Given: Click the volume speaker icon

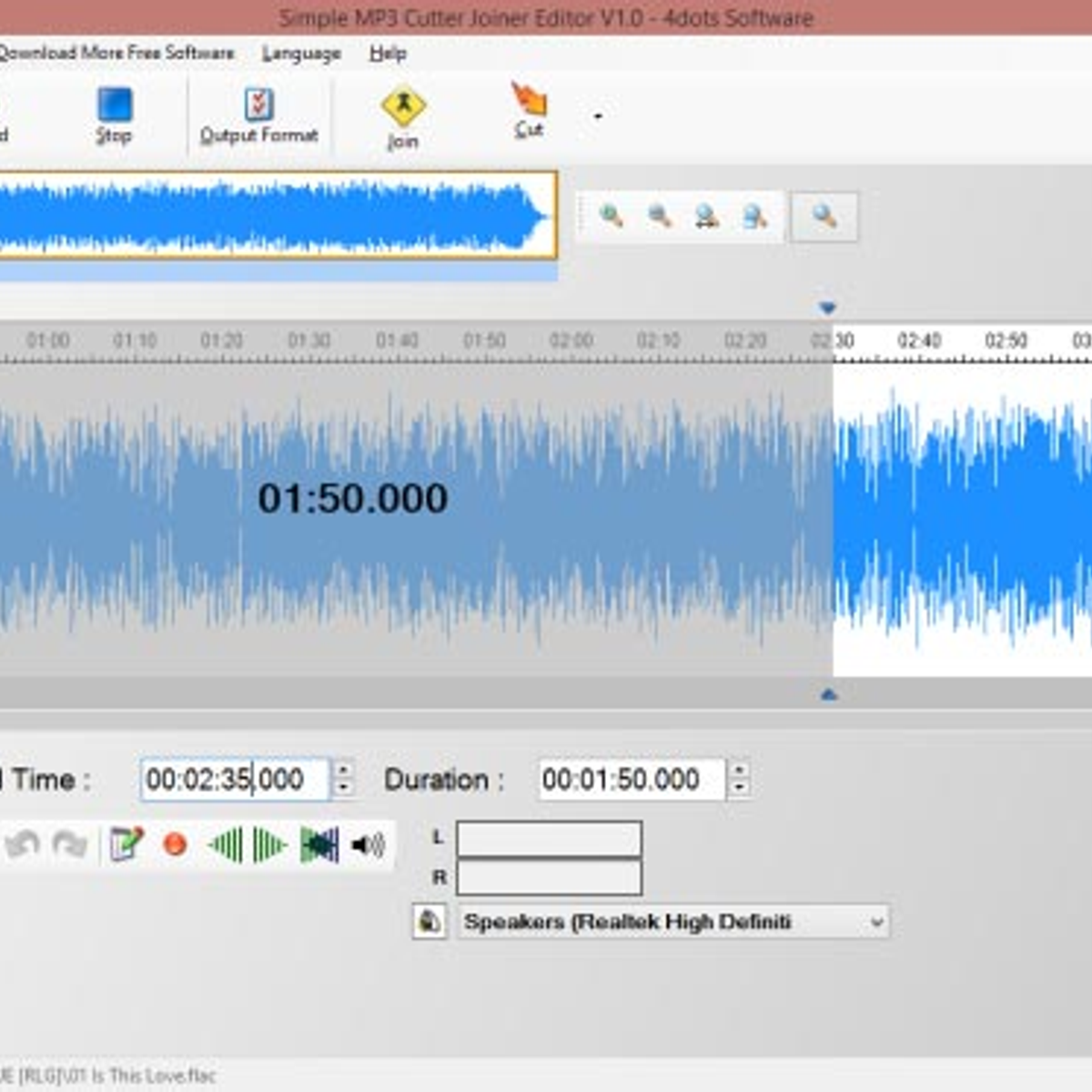Looking at the screenshot, I should (x=368, y=845).
